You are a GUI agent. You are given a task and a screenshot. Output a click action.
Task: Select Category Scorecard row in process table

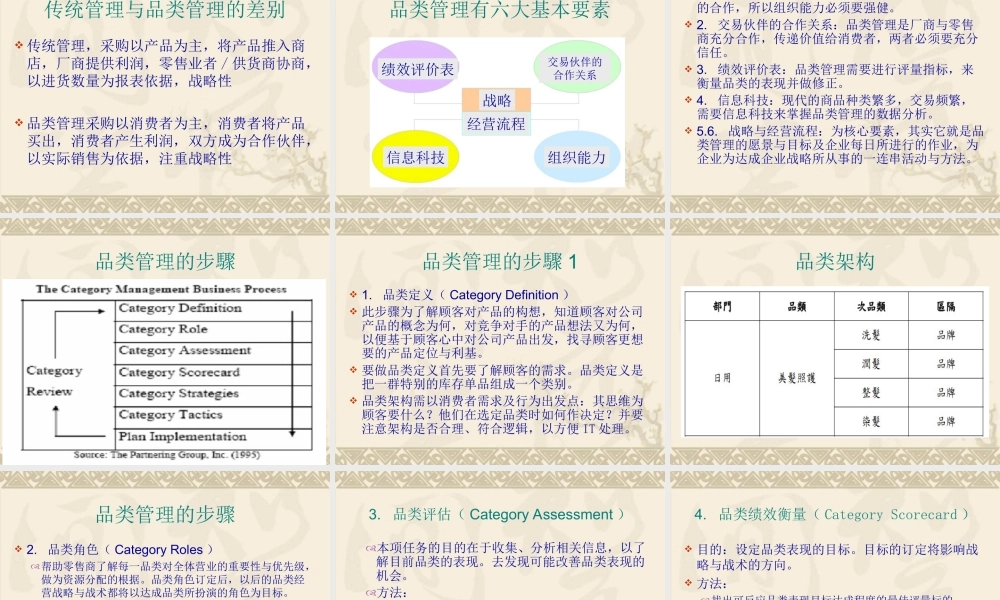[x=214, y=373]
